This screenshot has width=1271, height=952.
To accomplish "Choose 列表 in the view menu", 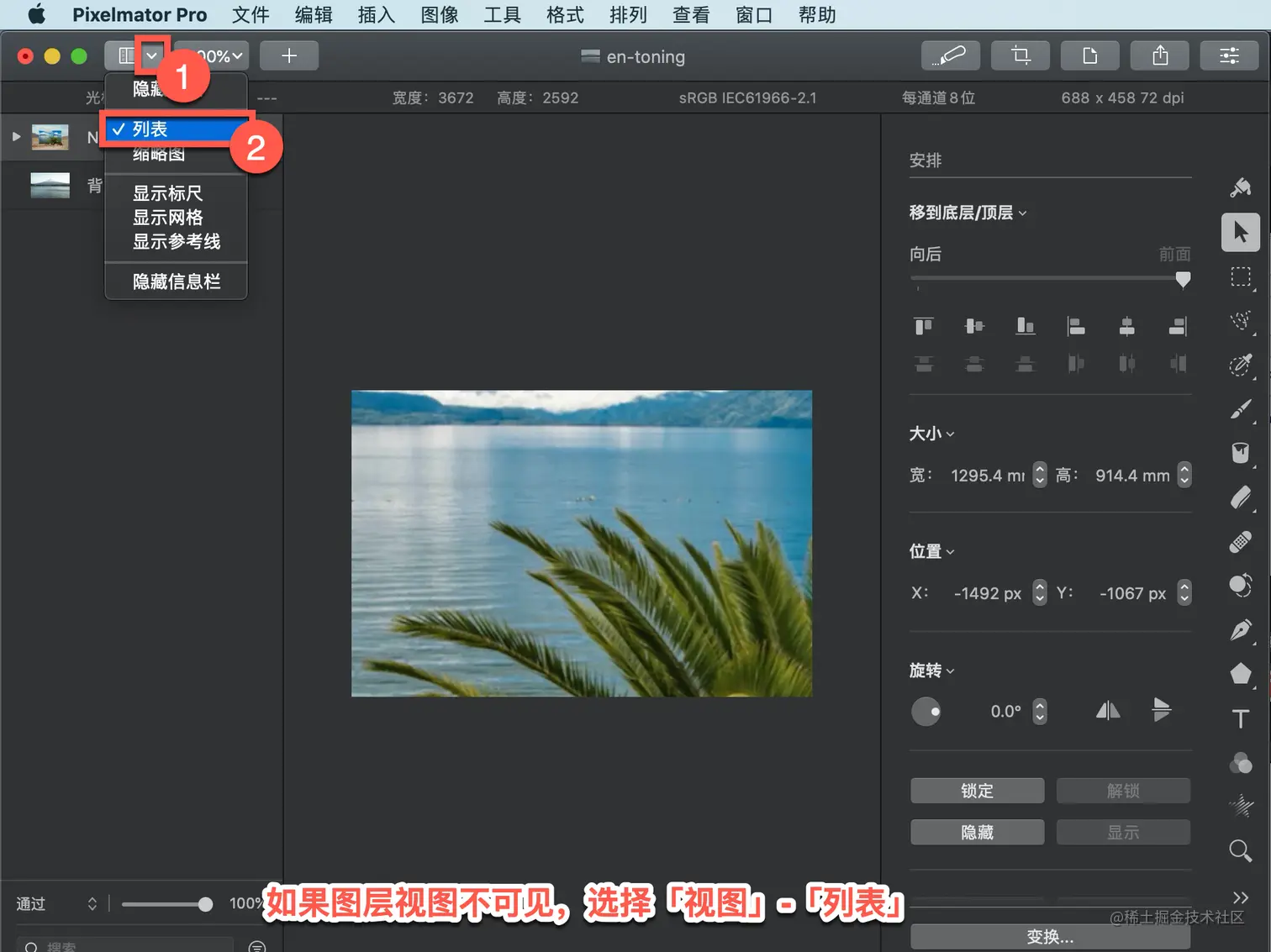I will point(176,129).
